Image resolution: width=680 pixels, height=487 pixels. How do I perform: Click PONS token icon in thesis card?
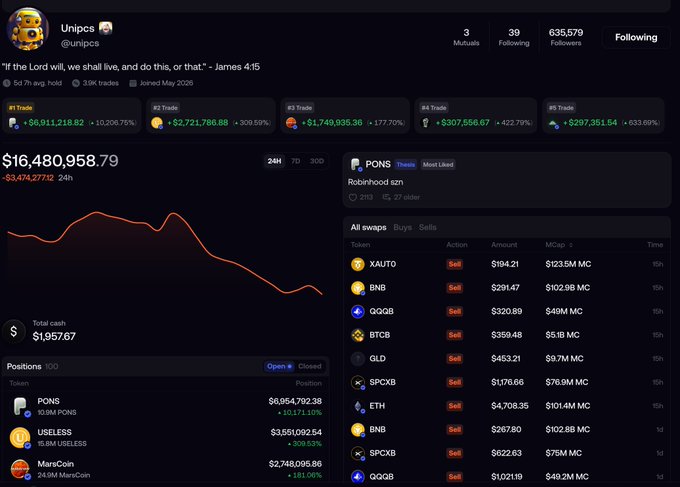356,164
